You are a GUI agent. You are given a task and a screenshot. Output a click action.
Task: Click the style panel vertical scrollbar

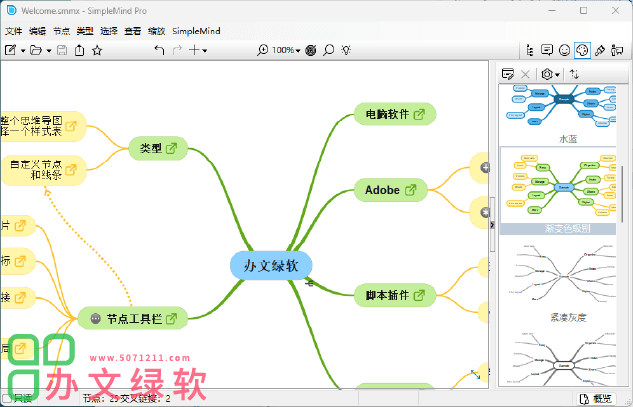click(x=622, y=194)
